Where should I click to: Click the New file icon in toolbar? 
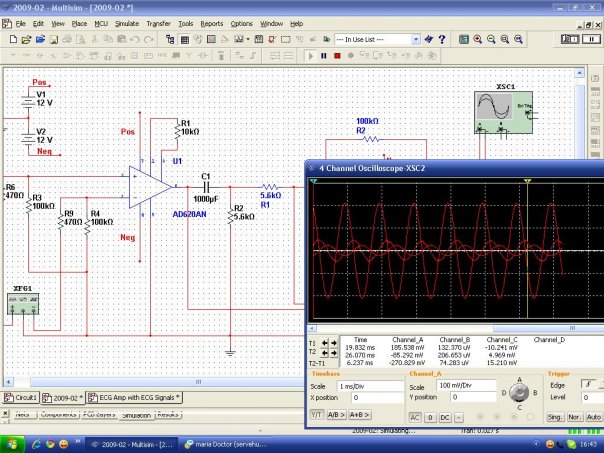13,39
